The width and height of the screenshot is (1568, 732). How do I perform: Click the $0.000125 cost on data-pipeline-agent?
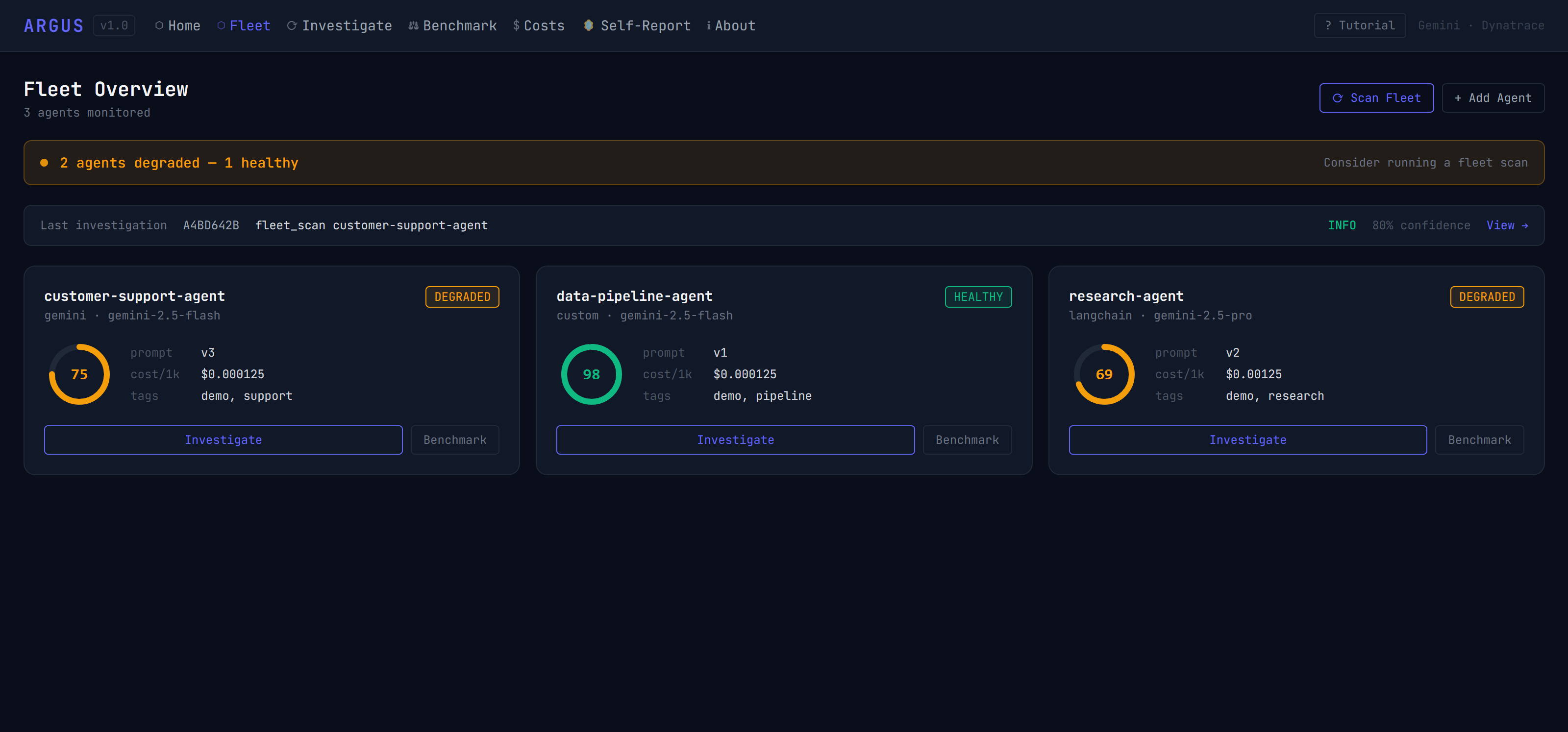point(745,374)
